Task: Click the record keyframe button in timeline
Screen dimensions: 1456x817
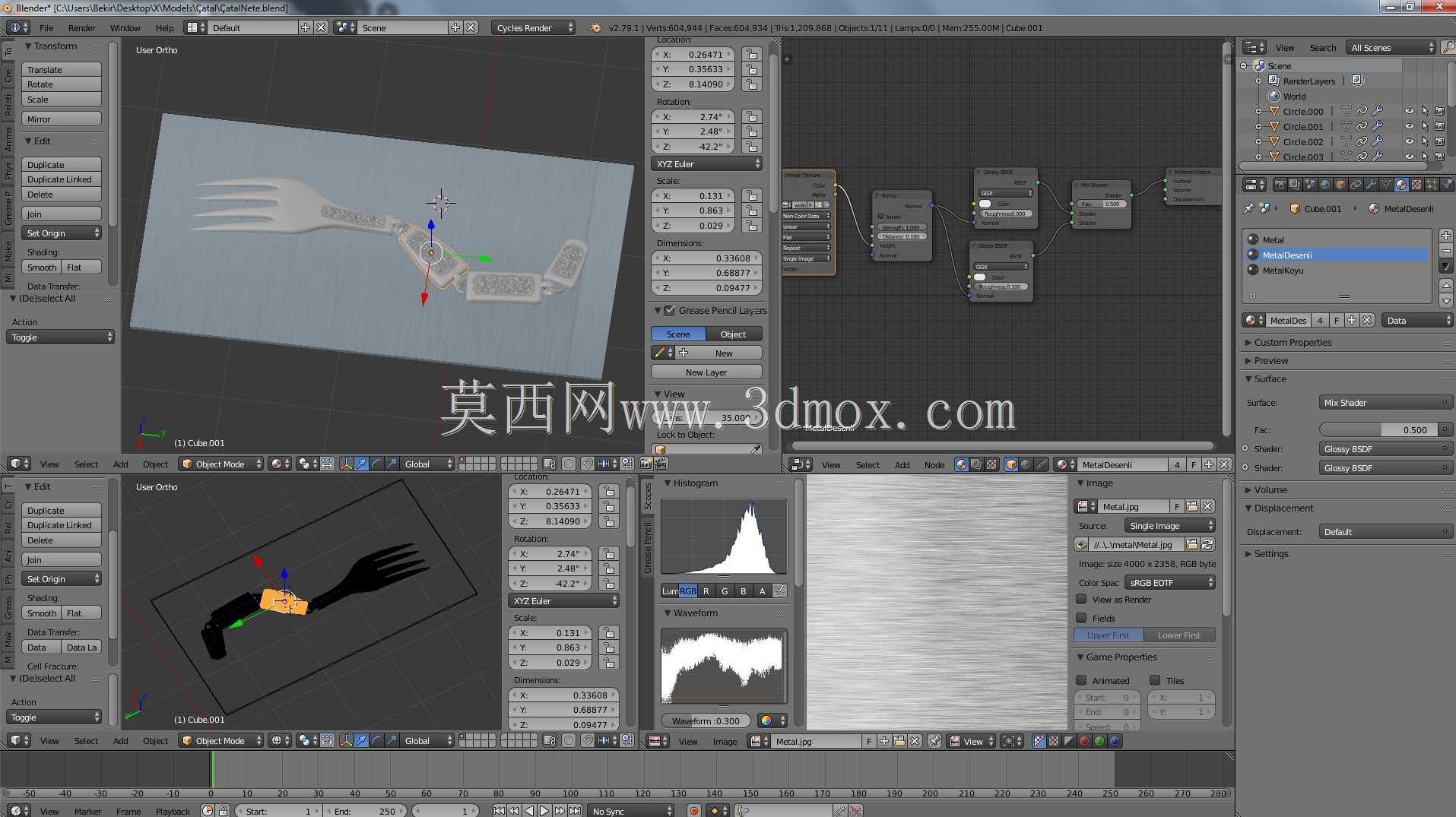Action: [x=693, y=811]
